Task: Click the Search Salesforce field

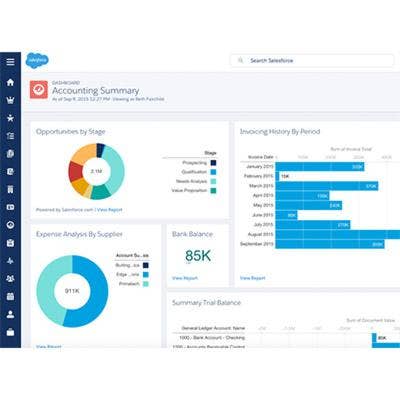Action: pyautogui.click(x=312, y=60)
